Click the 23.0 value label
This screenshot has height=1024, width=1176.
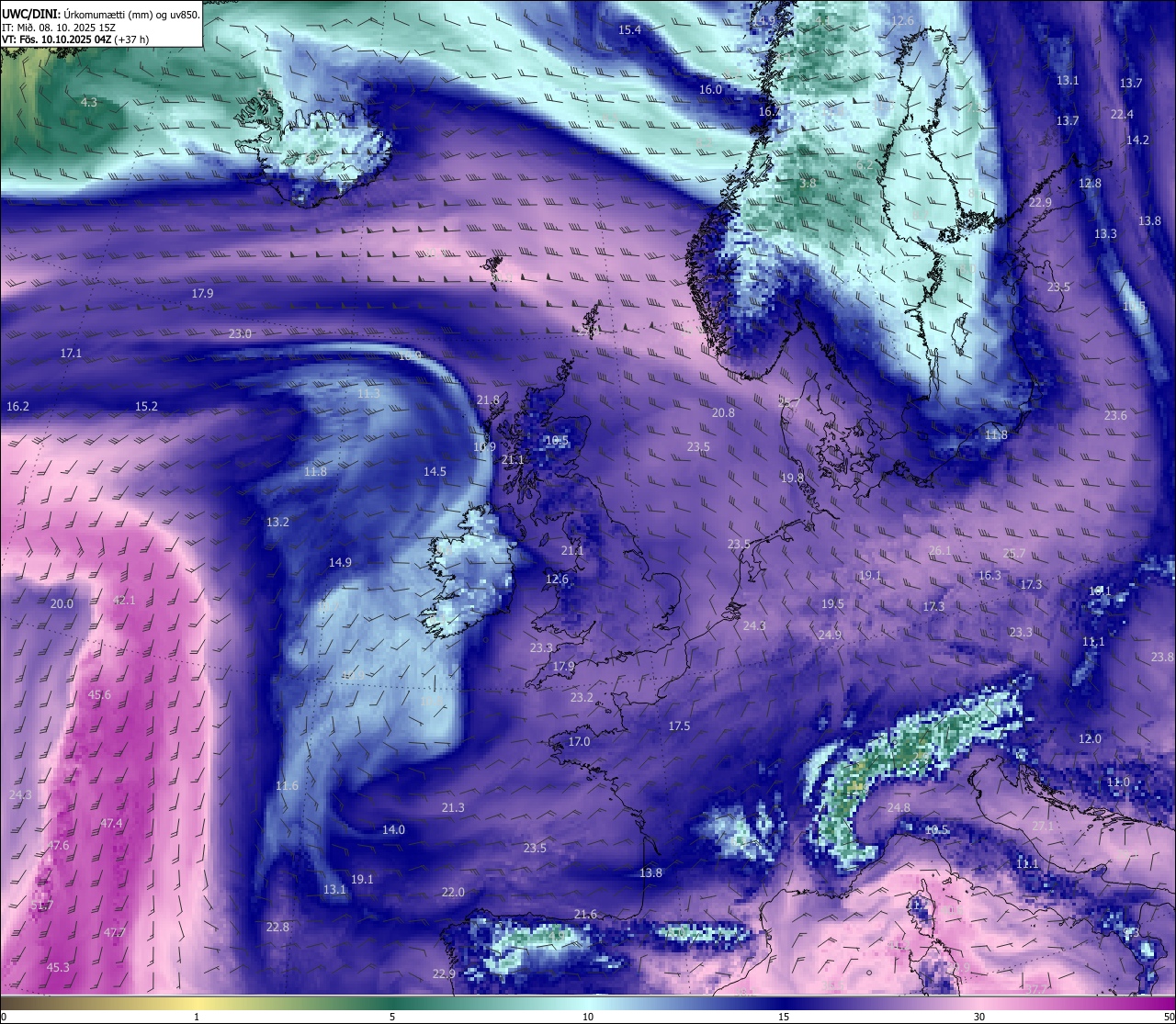click(240, 333)
